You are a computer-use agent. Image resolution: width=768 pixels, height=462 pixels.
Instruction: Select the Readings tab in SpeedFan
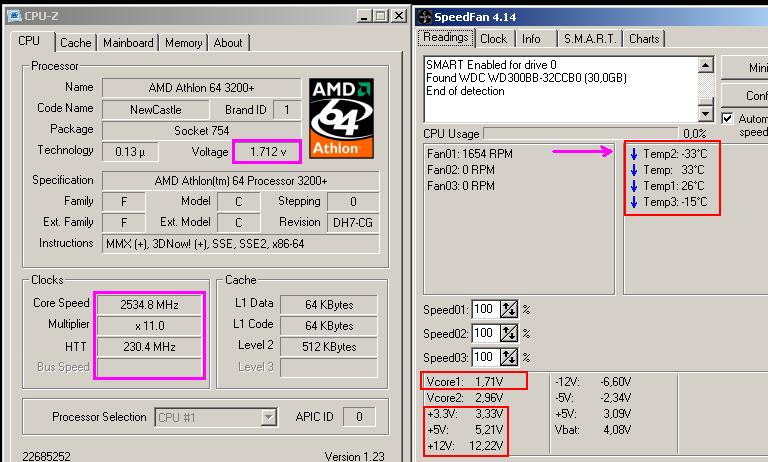point(446,37)
